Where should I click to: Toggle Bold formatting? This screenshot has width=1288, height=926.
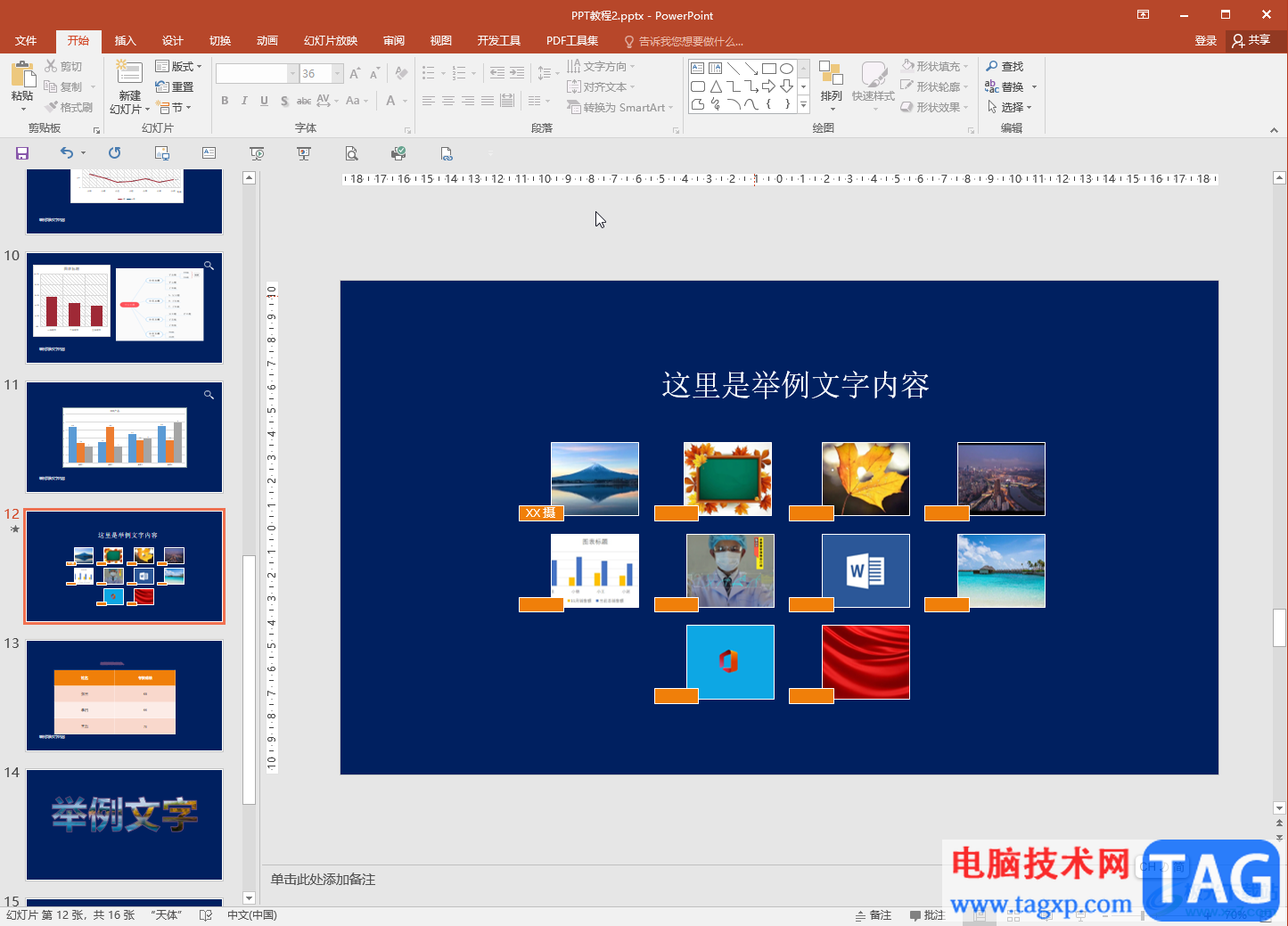pos(225,101)
